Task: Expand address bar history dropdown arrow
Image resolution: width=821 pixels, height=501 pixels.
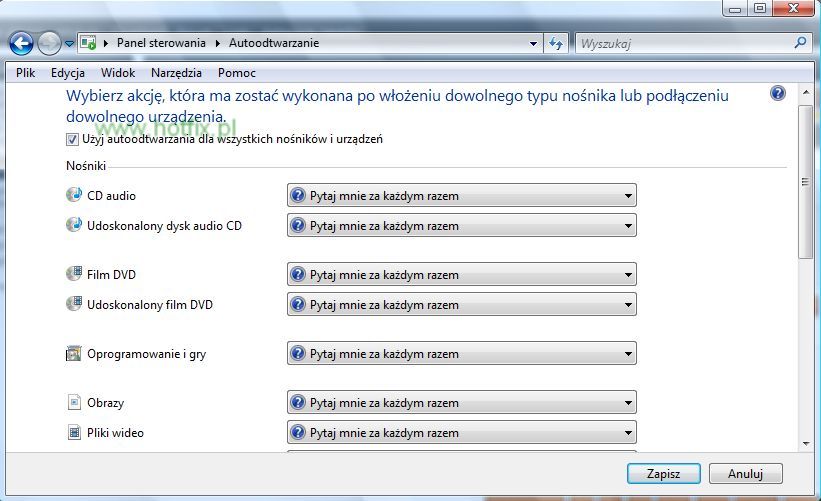Action: pyautogui.click(x=533, y=44)
